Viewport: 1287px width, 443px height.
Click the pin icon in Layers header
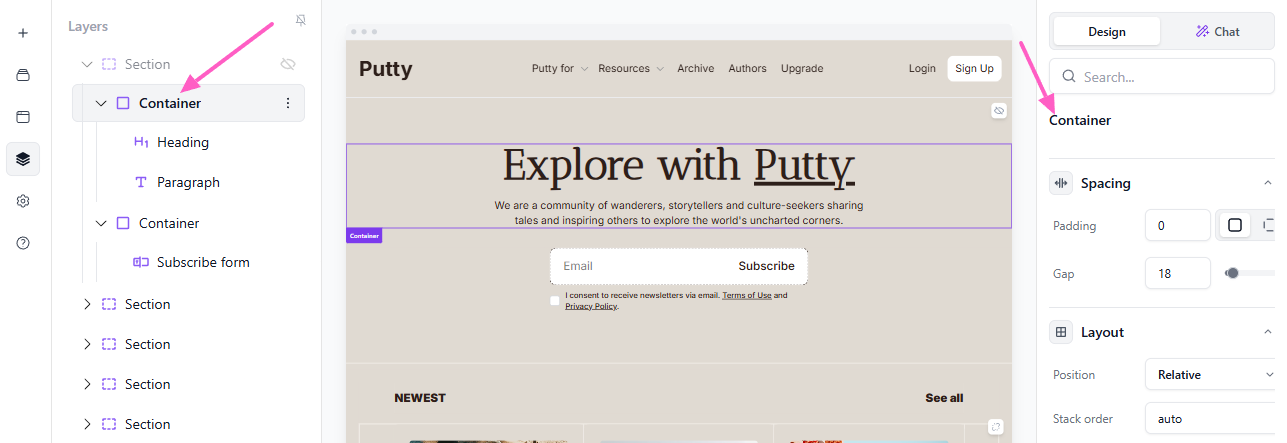[x=301, y=21]
